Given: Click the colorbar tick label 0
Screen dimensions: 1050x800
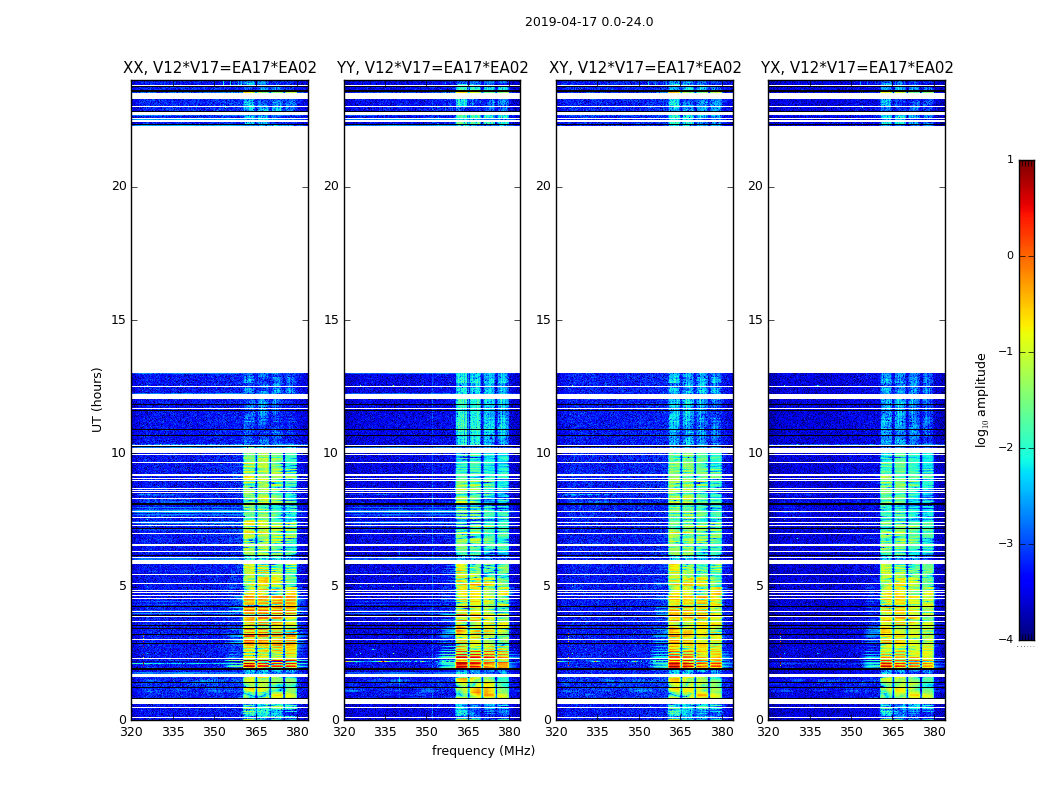Looking at the screenshot, I should [1009, 256].
